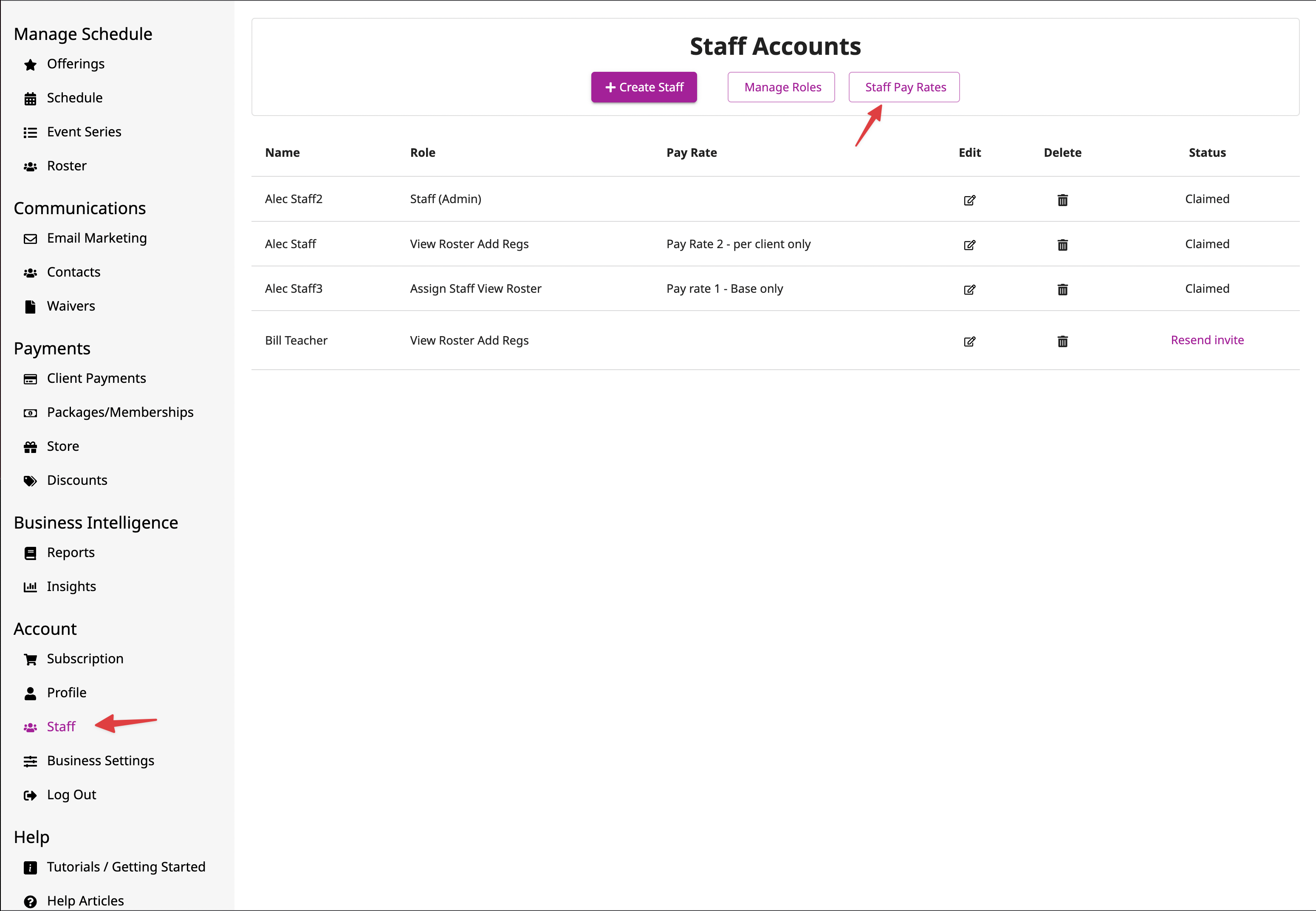Select the Roster people icon
Screen dimensions: 1316x911
31,166
